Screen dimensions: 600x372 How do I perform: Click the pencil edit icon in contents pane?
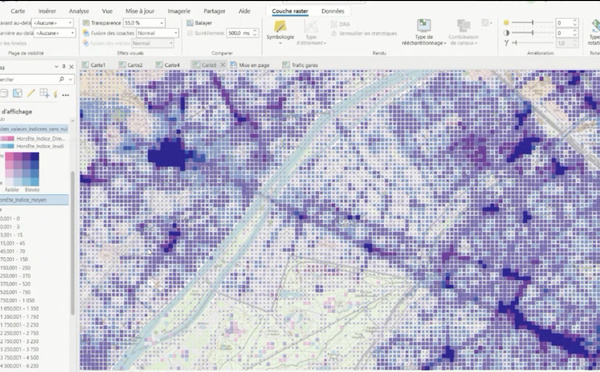point(31,93)
